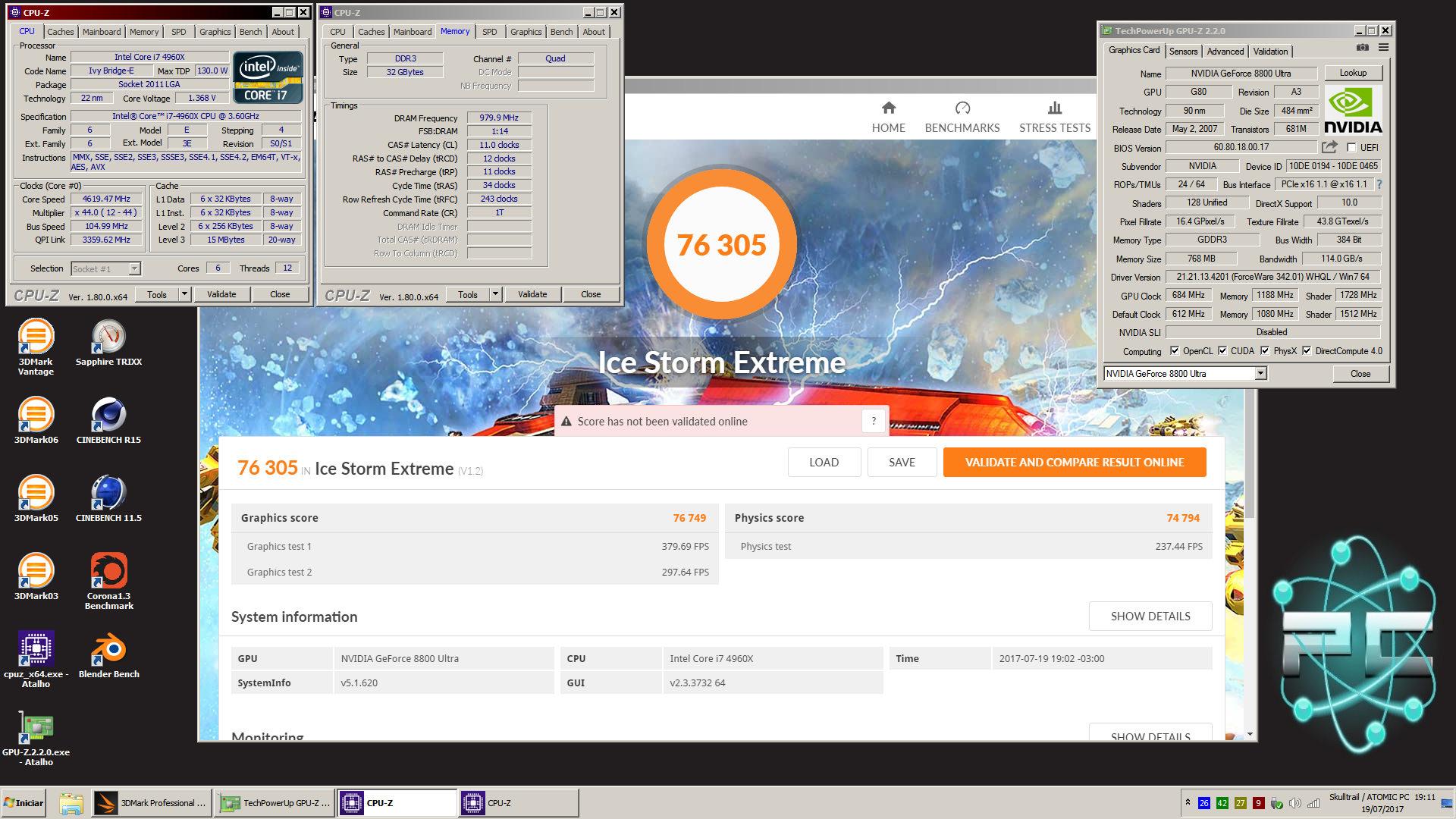Show hidden tray icons arrow
This screenshot has width=1456, height=819.
click(x=1188, y=802)
